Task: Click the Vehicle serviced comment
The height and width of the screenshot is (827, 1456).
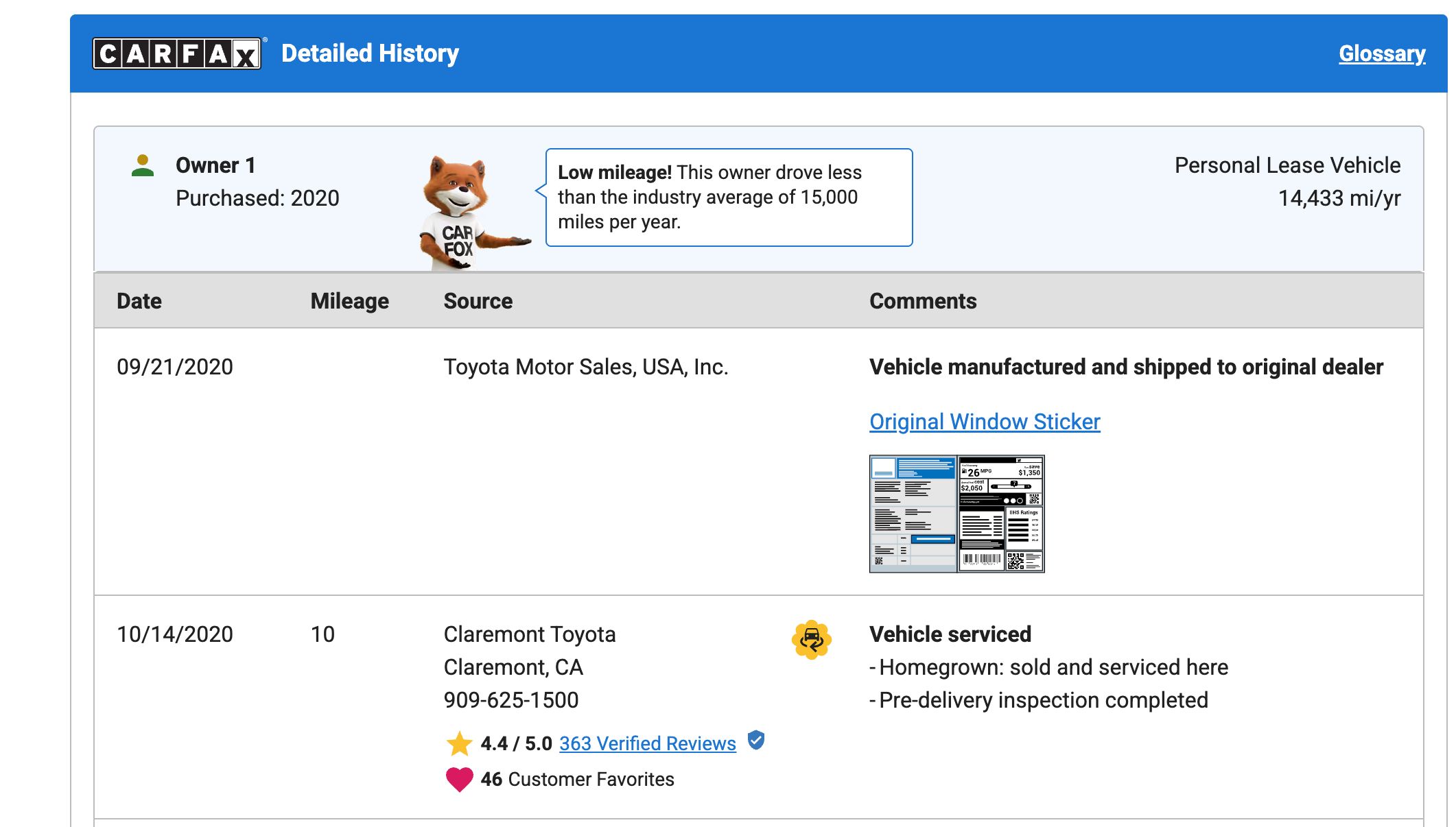Action: coord(950,634)
